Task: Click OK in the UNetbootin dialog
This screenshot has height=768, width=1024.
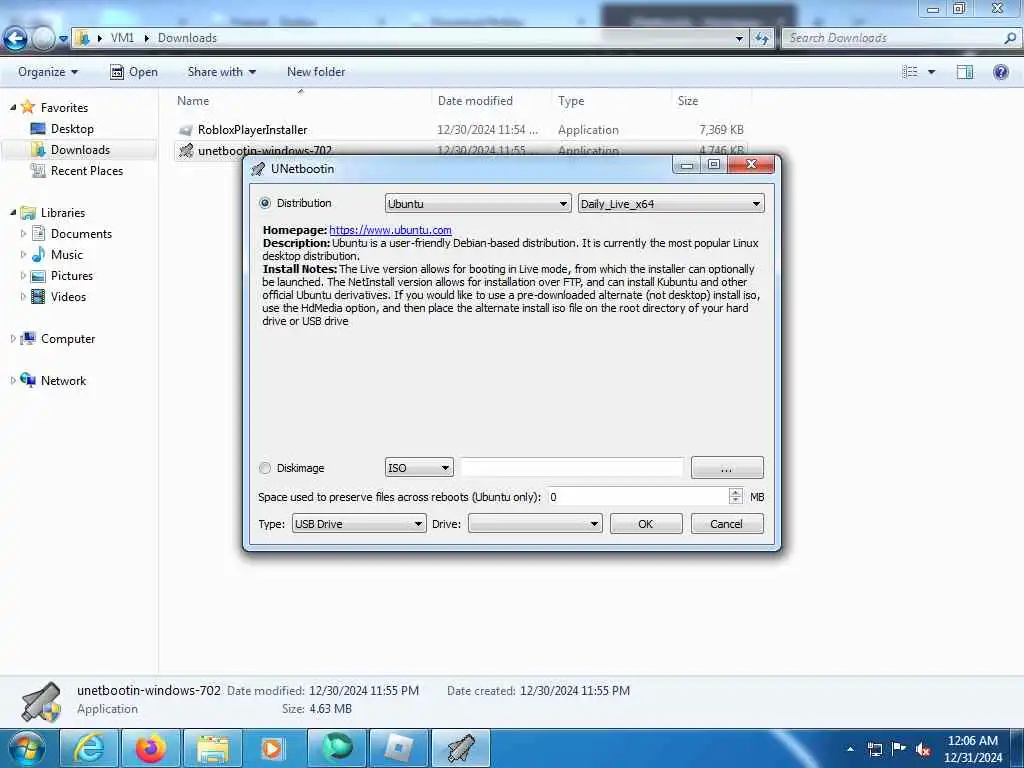Action: pos(646,524)
